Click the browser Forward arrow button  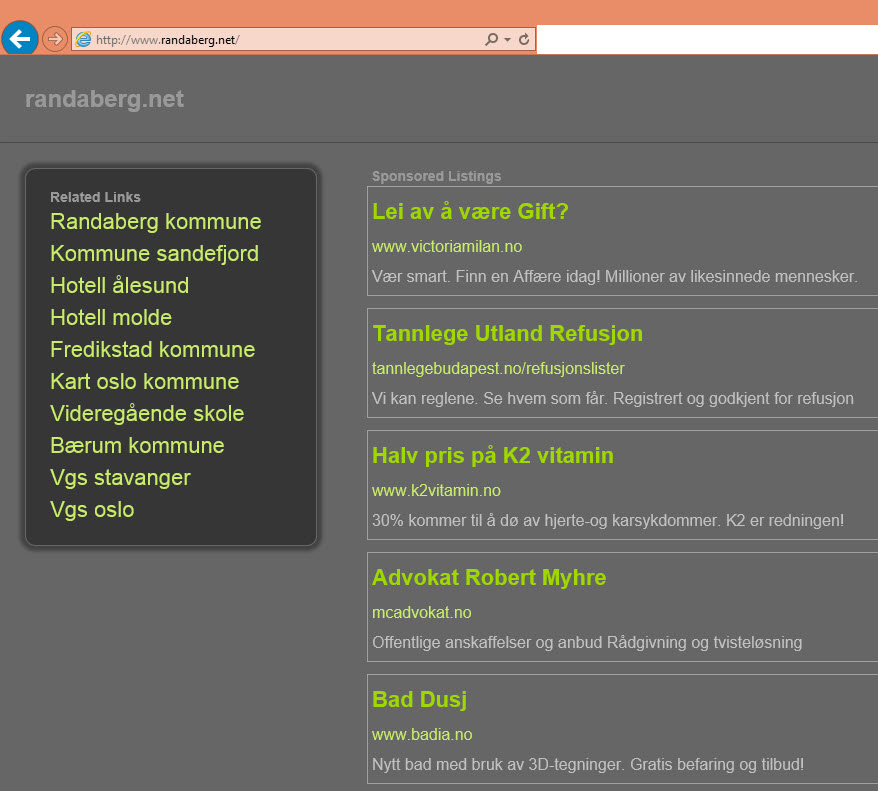click(x=55, y=39)
